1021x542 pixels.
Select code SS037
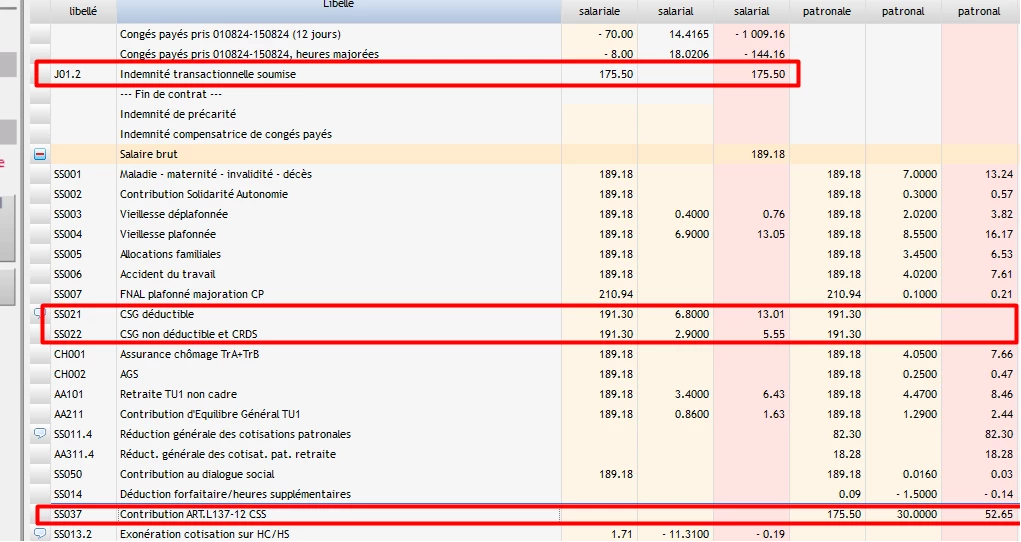(68, 514)
